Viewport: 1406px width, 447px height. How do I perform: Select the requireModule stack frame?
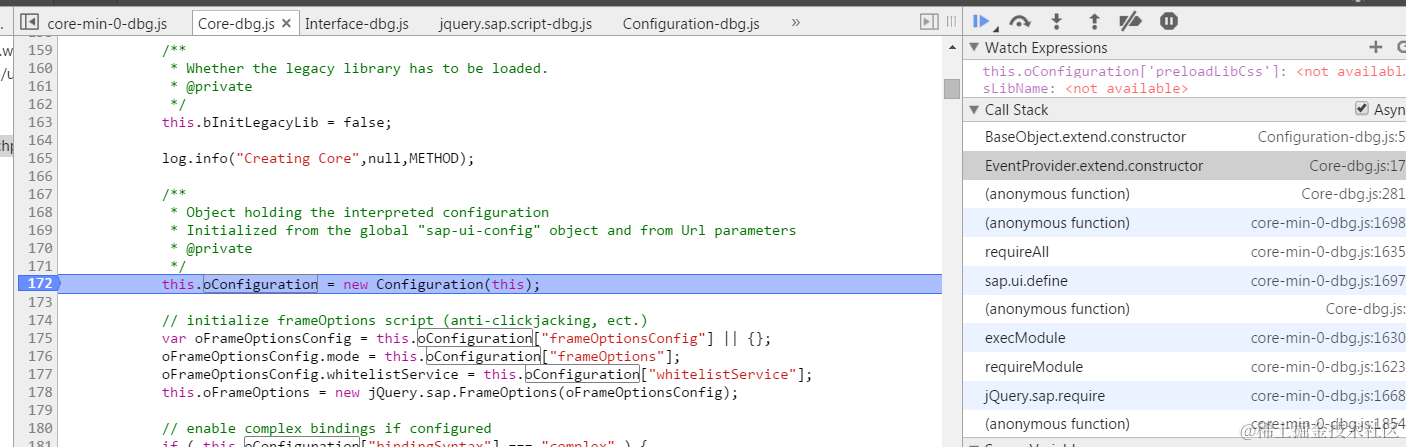(x=1184, y=367)
